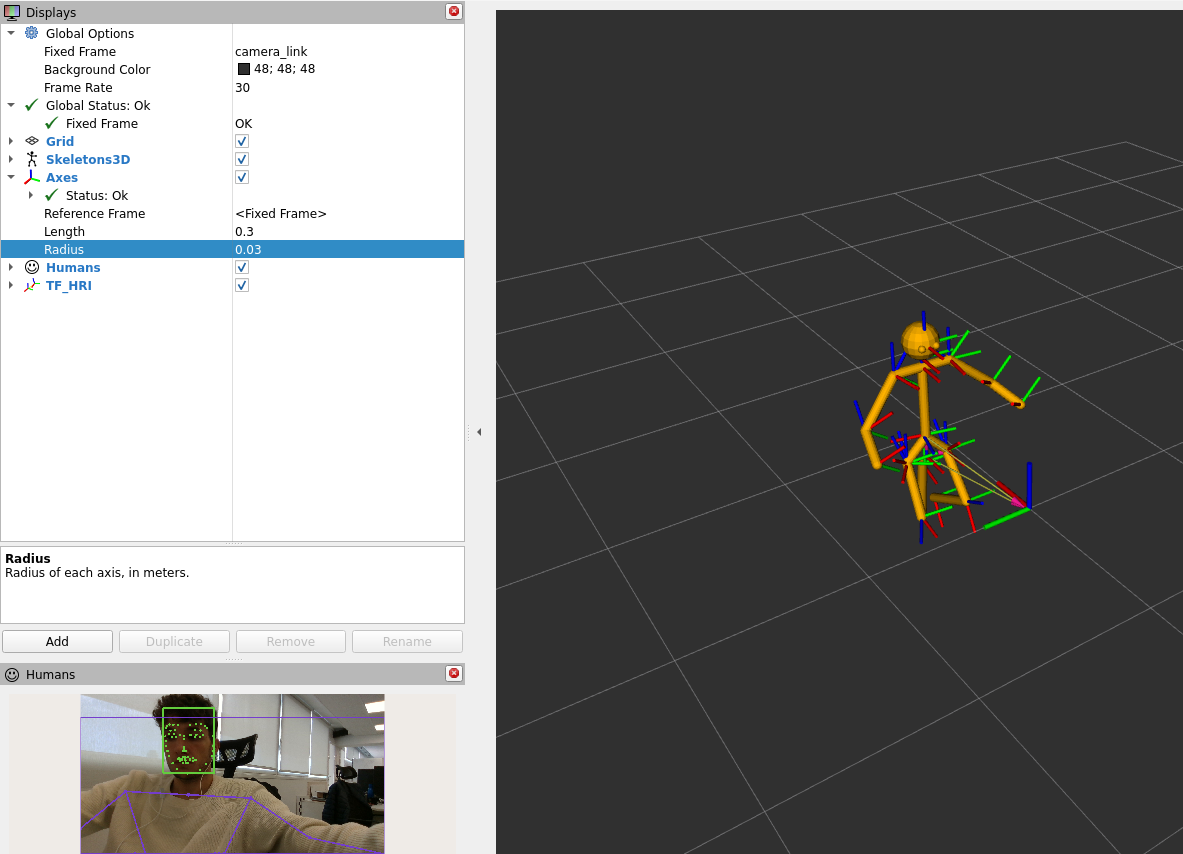The image size is (1183, 854).
Task: Click the Skeletons3D display icon
Action: pyautogui.click(x=30, y=159)
